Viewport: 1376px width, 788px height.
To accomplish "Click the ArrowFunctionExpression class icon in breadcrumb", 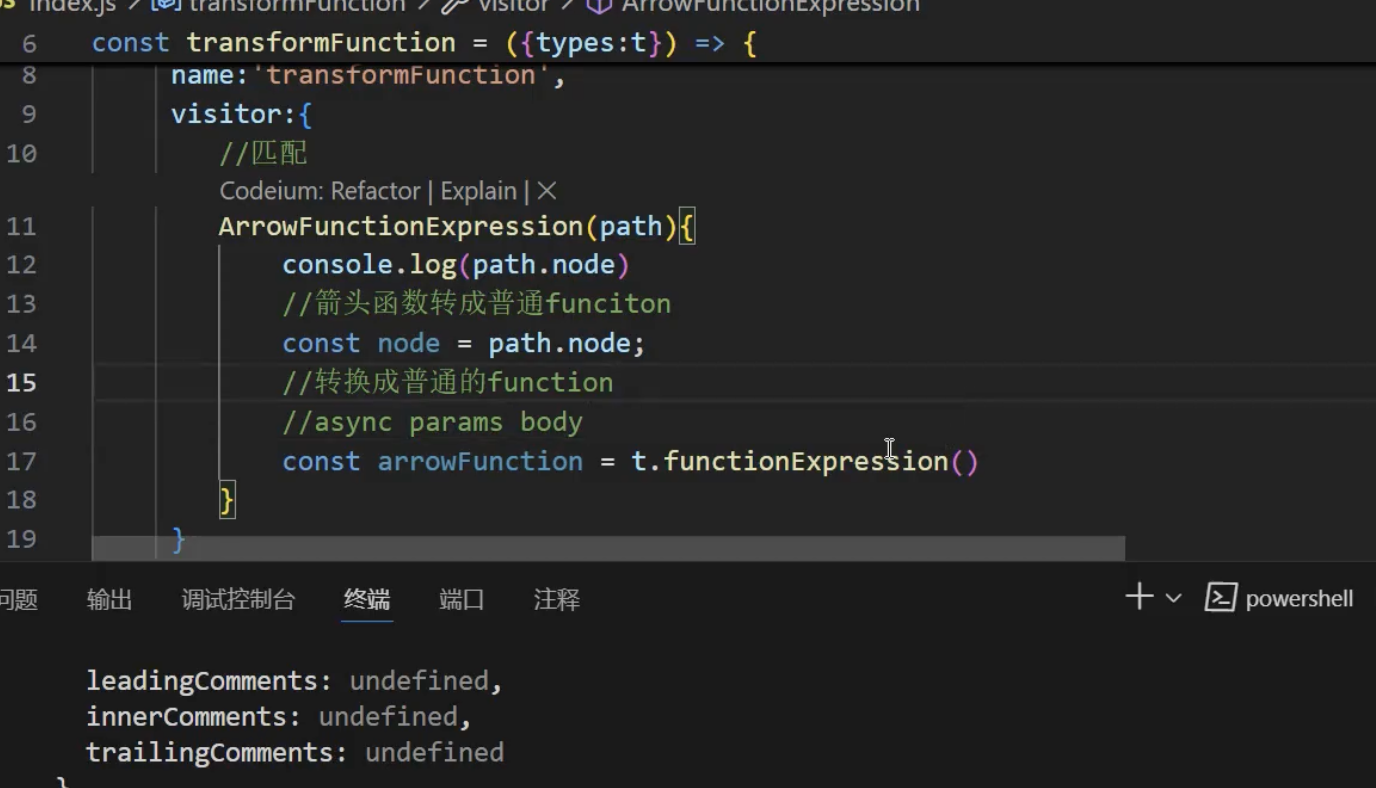I will click(598, 7).
